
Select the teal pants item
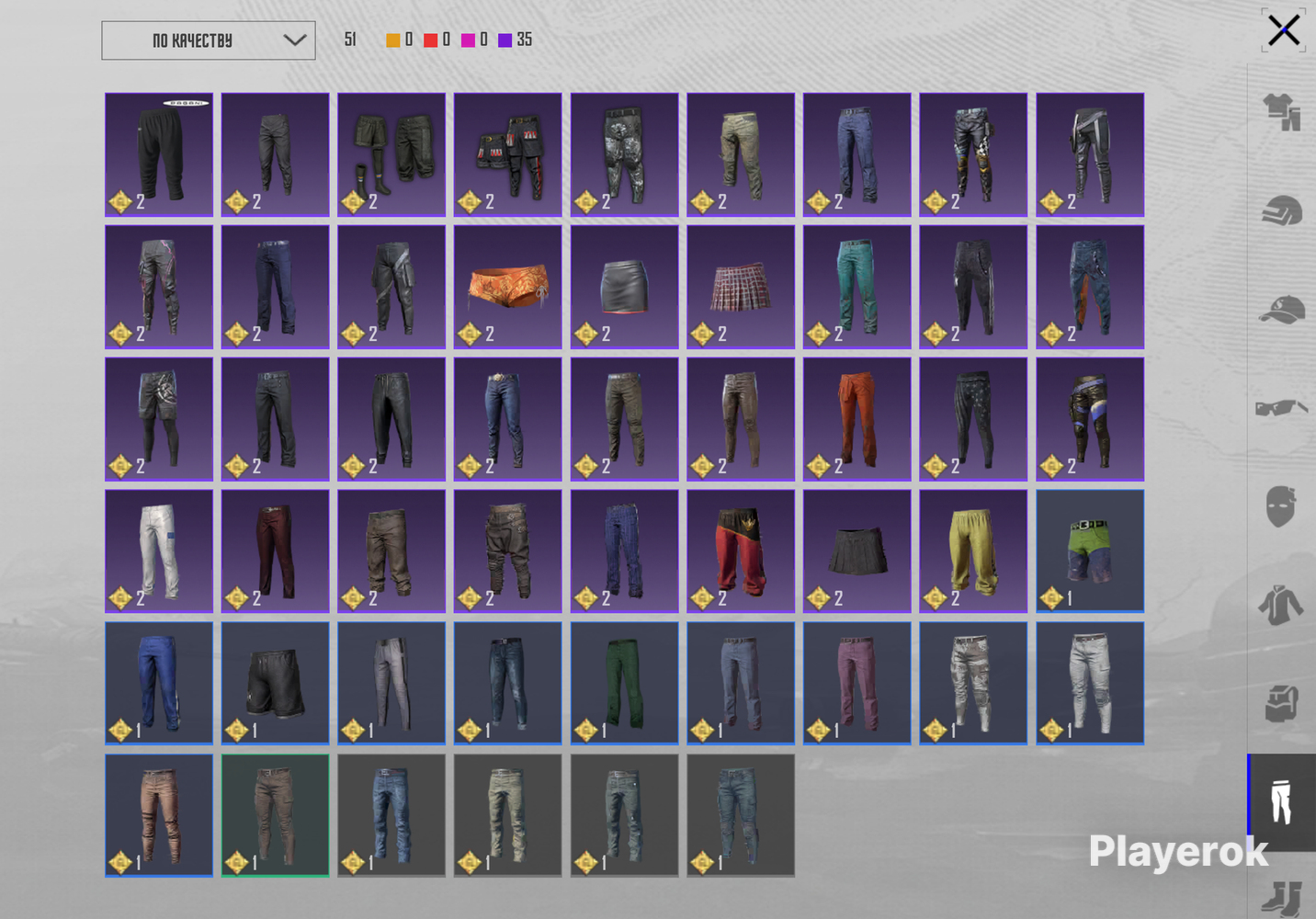click(857, 287)
